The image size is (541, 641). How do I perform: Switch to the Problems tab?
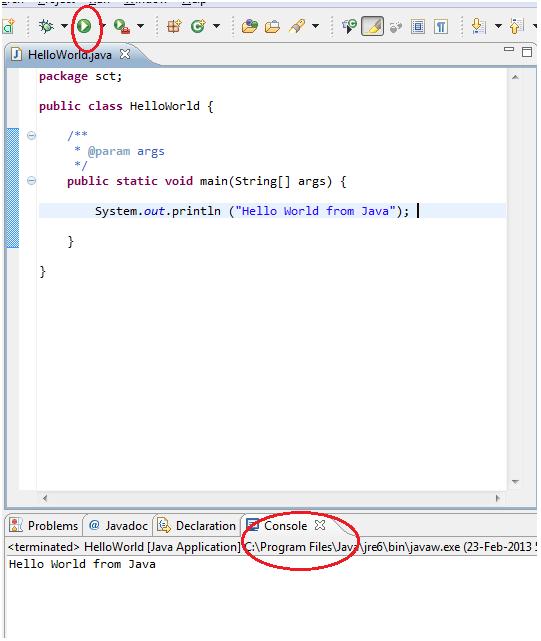click(x=44, y=526)
